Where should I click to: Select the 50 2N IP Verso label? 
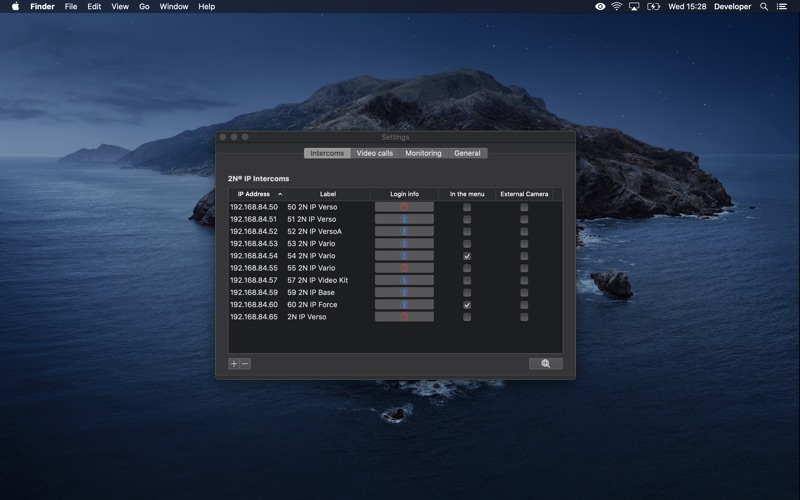[312, 207]
